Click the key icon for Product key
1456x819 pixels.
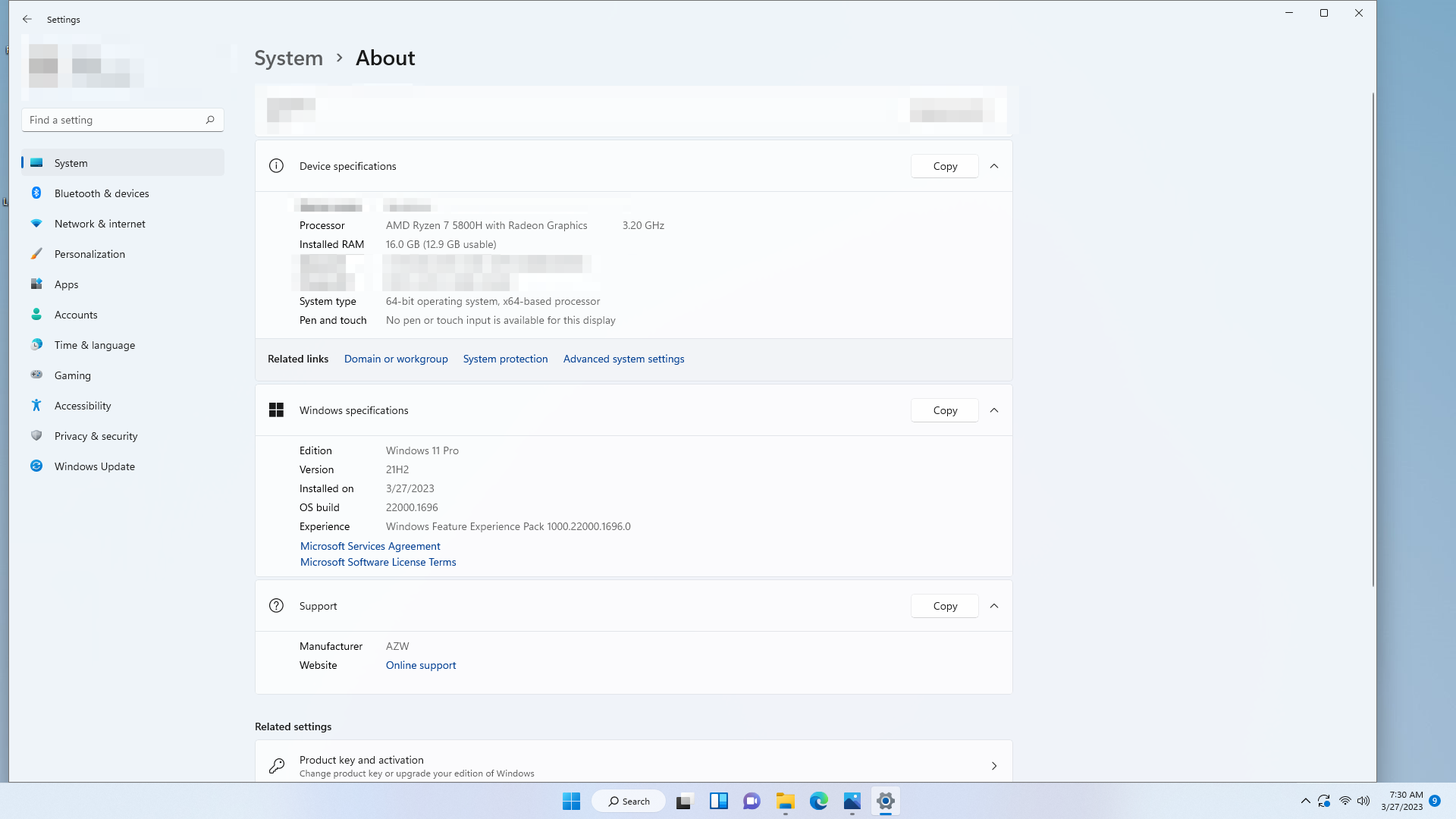(277, 766)
